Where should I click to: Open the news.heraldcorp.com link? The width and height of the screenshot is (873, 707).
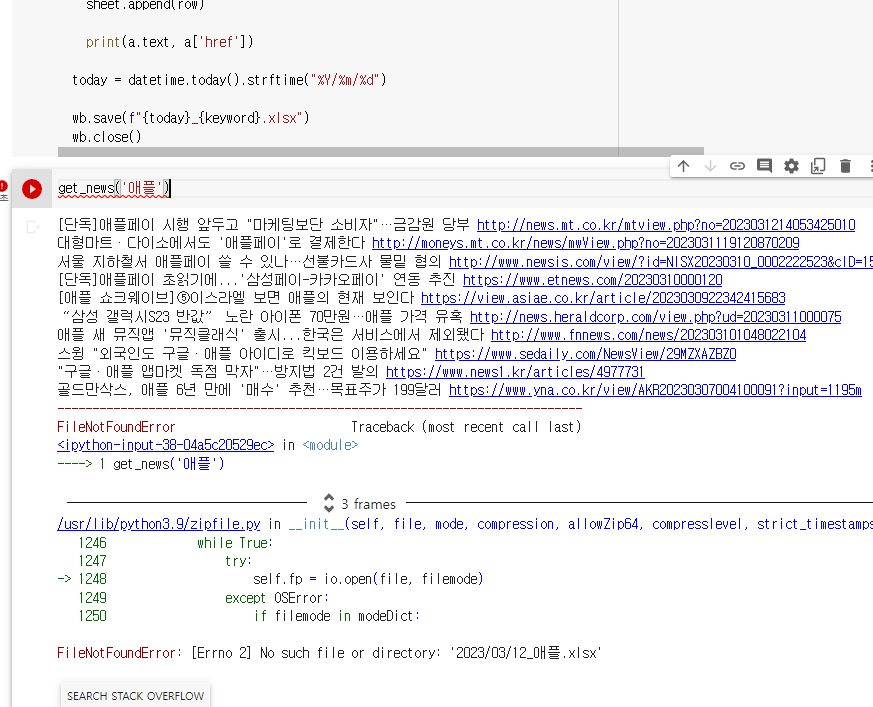pyautogui.click(x=655, y=317)
